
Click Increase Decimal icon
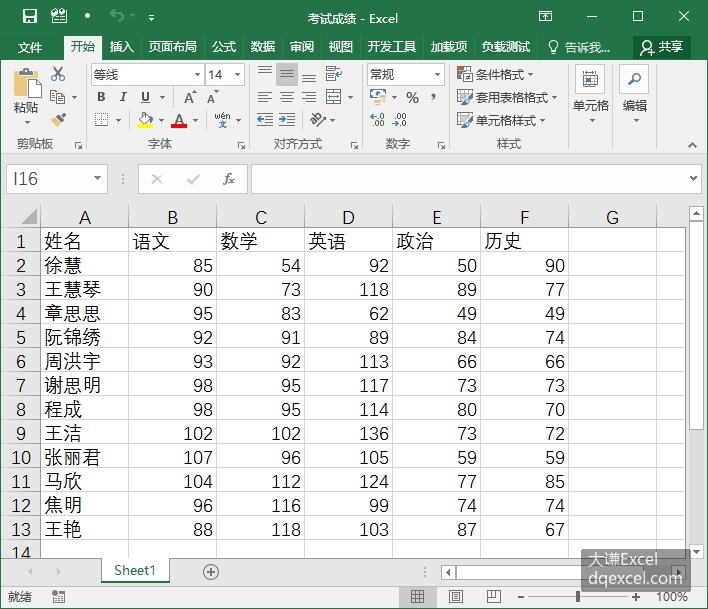(x=377, y=120)
